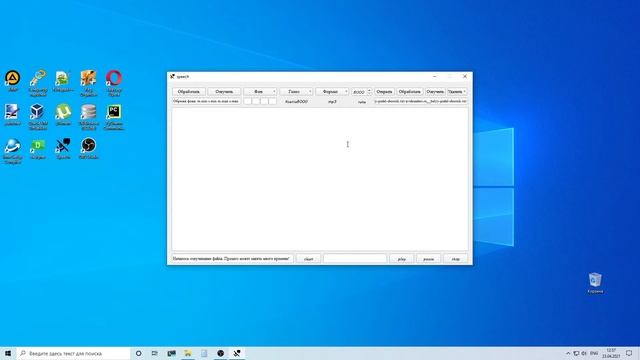This screenshot has height=360, width=640.
Task: Click into the large empty text area
Action: coord(320,179)
